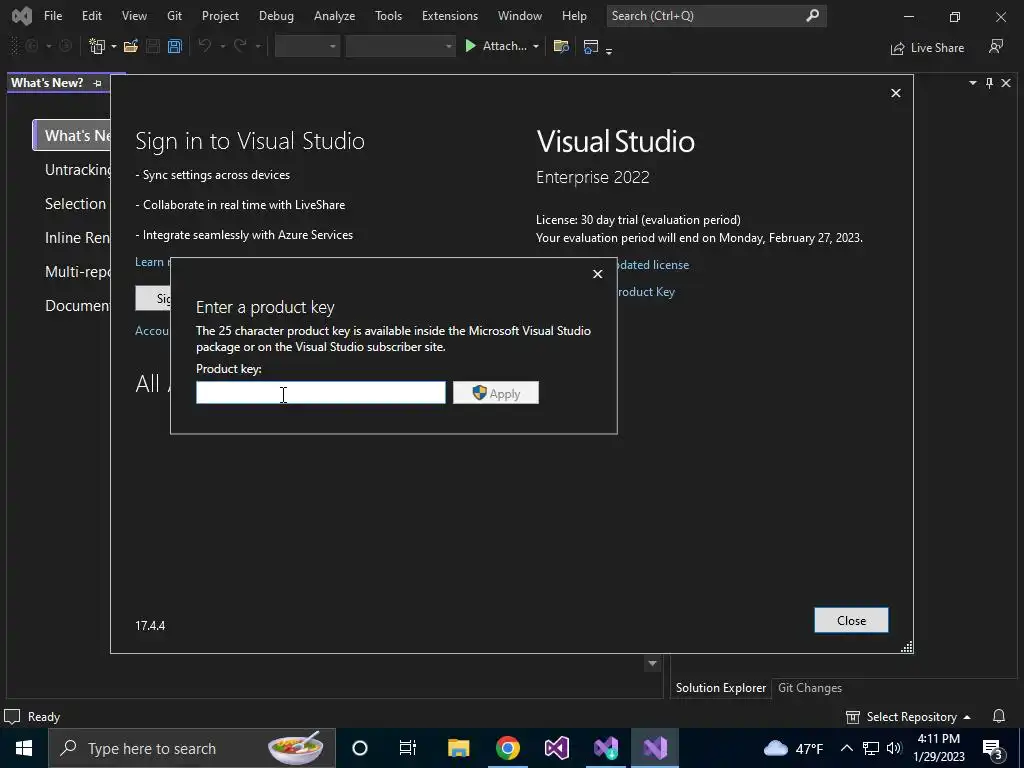The image size is (1024, 768).
Task: Open the Tools menu
Action: [389, 16]
